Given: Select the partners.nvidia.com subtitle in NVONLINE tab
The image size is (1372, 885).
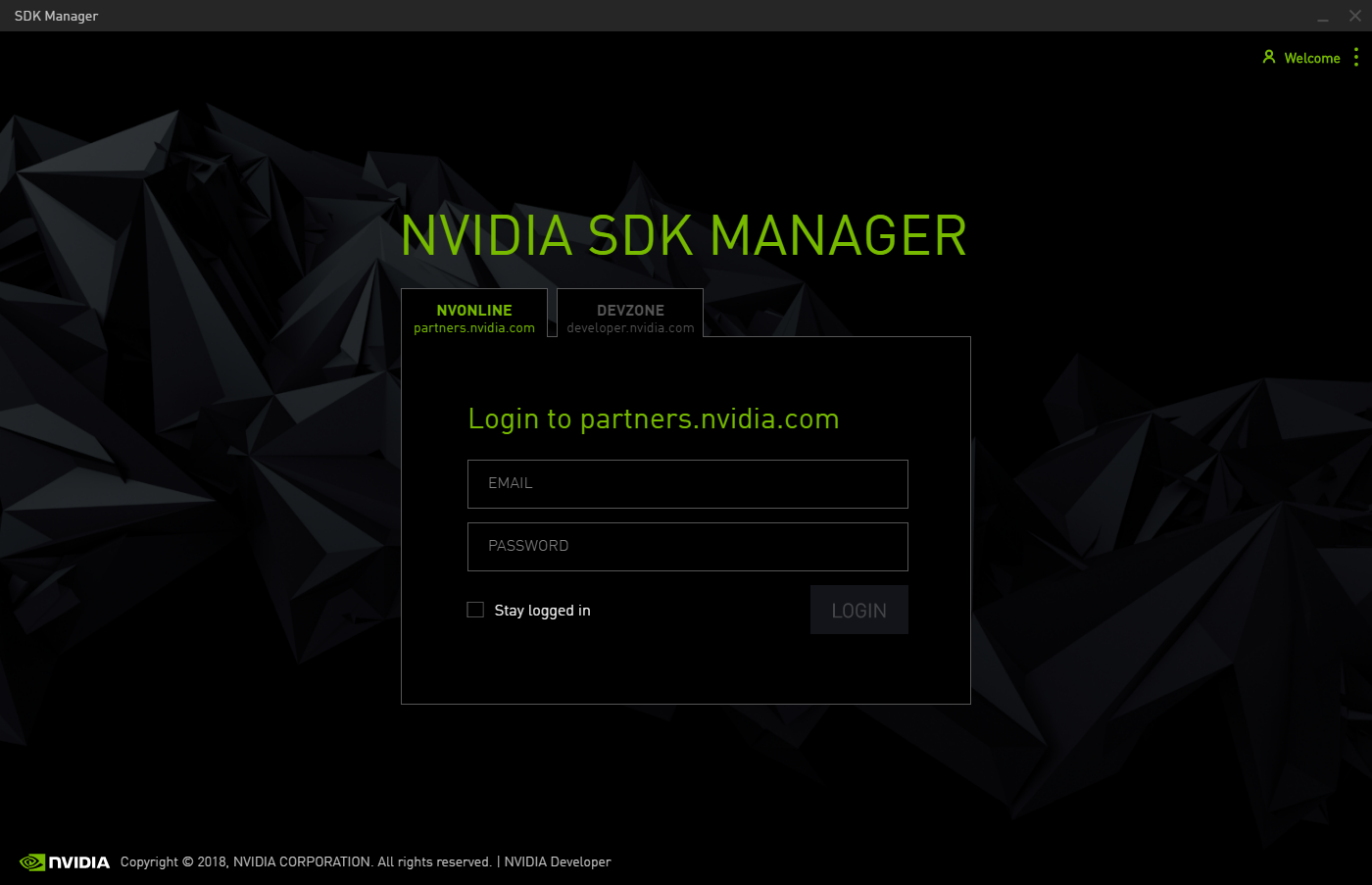Looking at the screenshot, I should 474,328.
